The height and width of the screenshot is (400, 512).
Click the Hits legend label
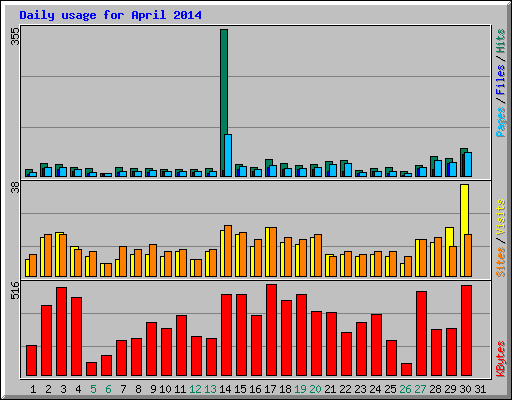pyautogui.click(x=501, y=41)
